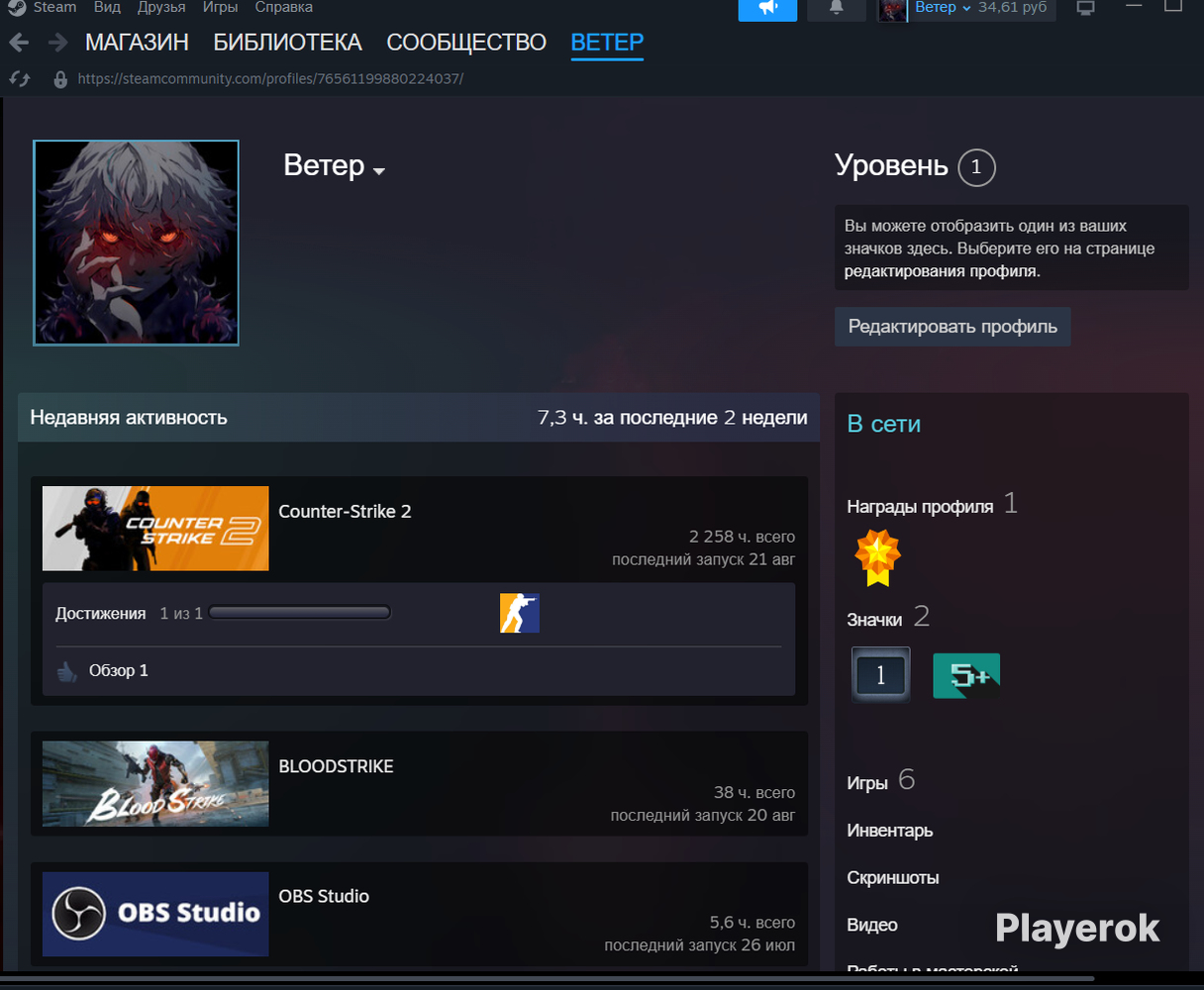
Task: Open the Counter-Strike 2 game title link
Action: pos(345,512)
